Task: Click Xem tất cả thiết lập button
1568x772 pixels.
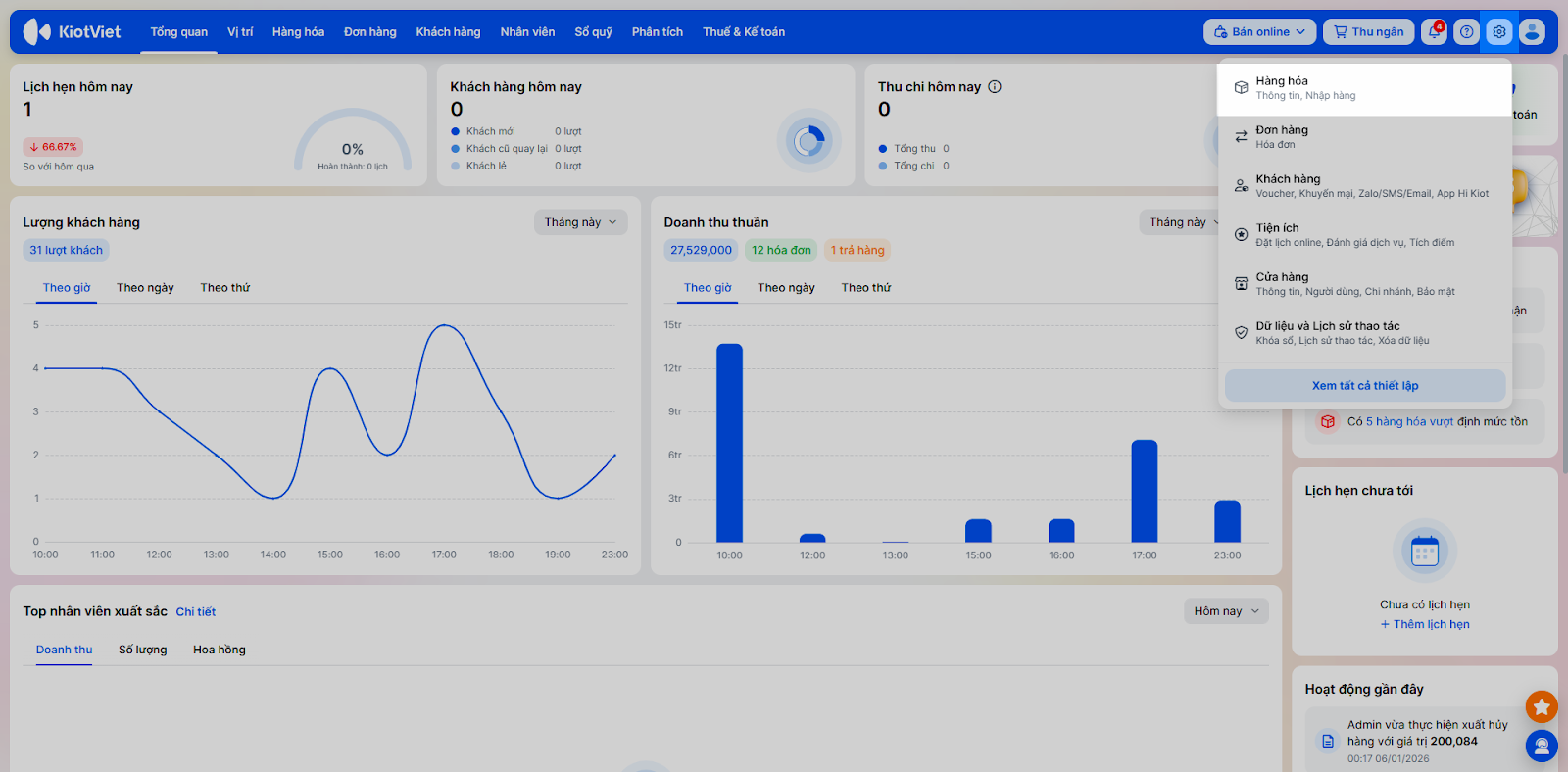Action: tap(1364, 386)
